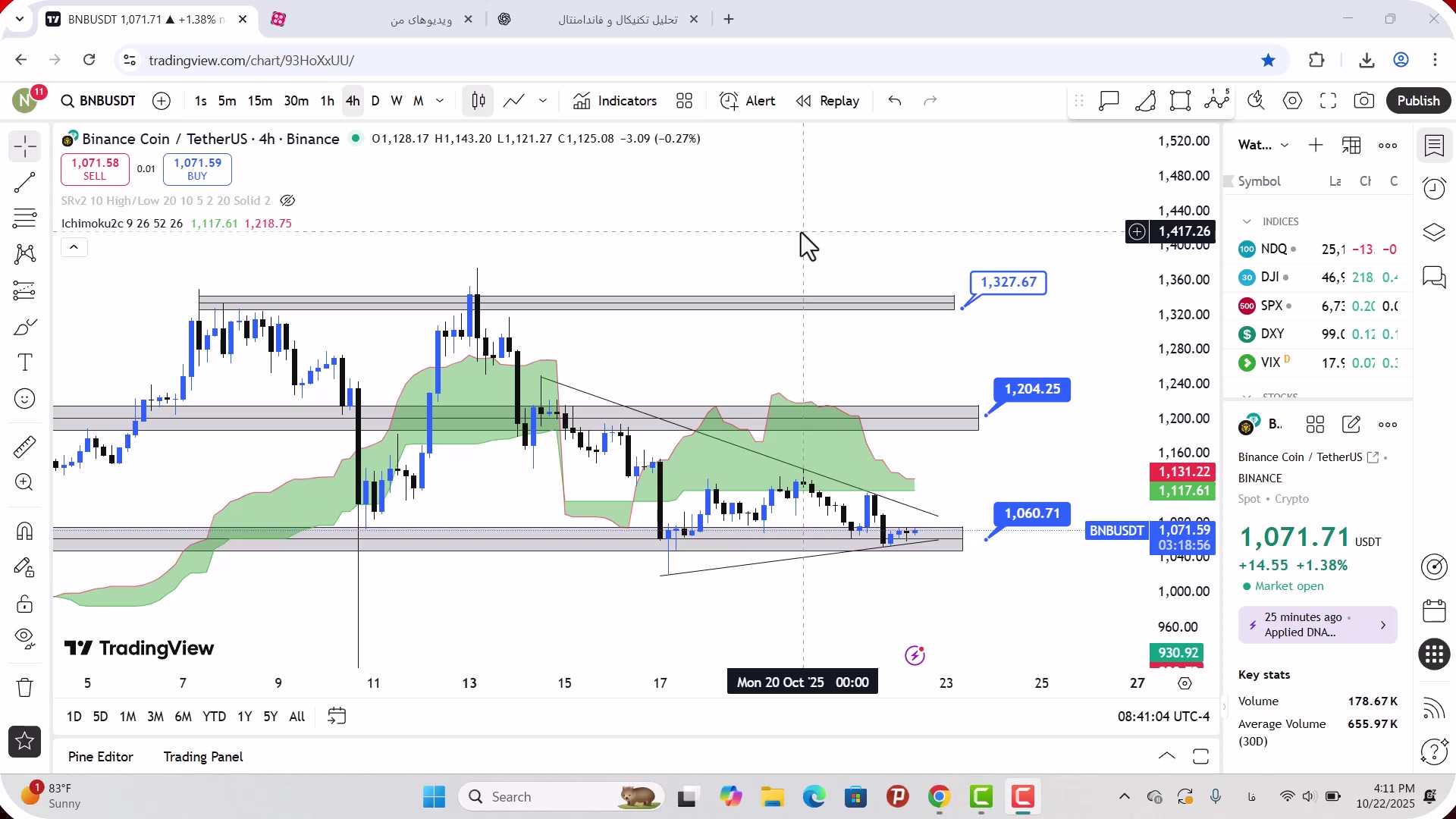
Task: Open the Applied DNA news item
Action: tap(1317, 625)
